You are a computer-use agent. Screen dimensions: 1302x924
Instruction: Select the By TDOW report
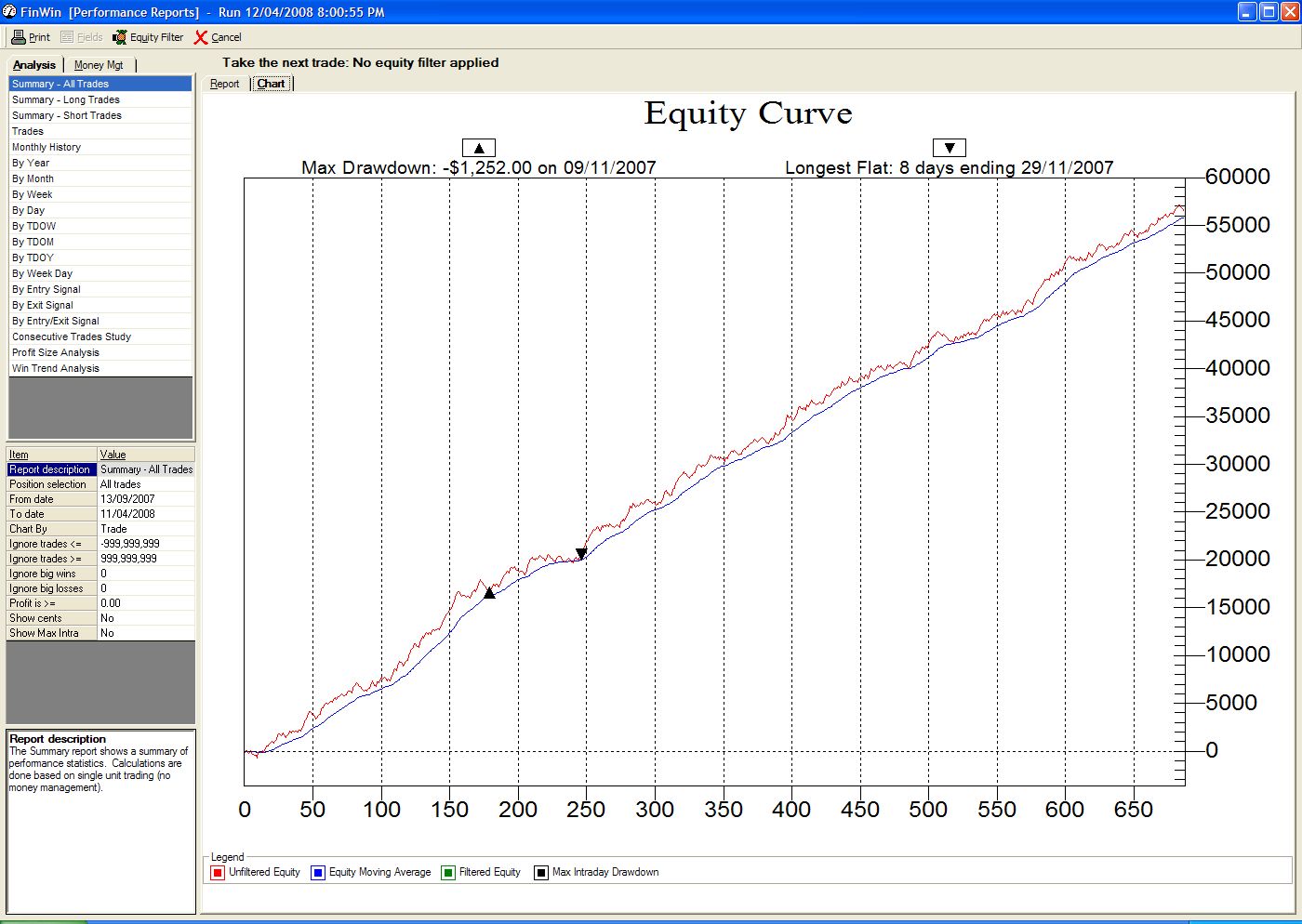point(100,226)
